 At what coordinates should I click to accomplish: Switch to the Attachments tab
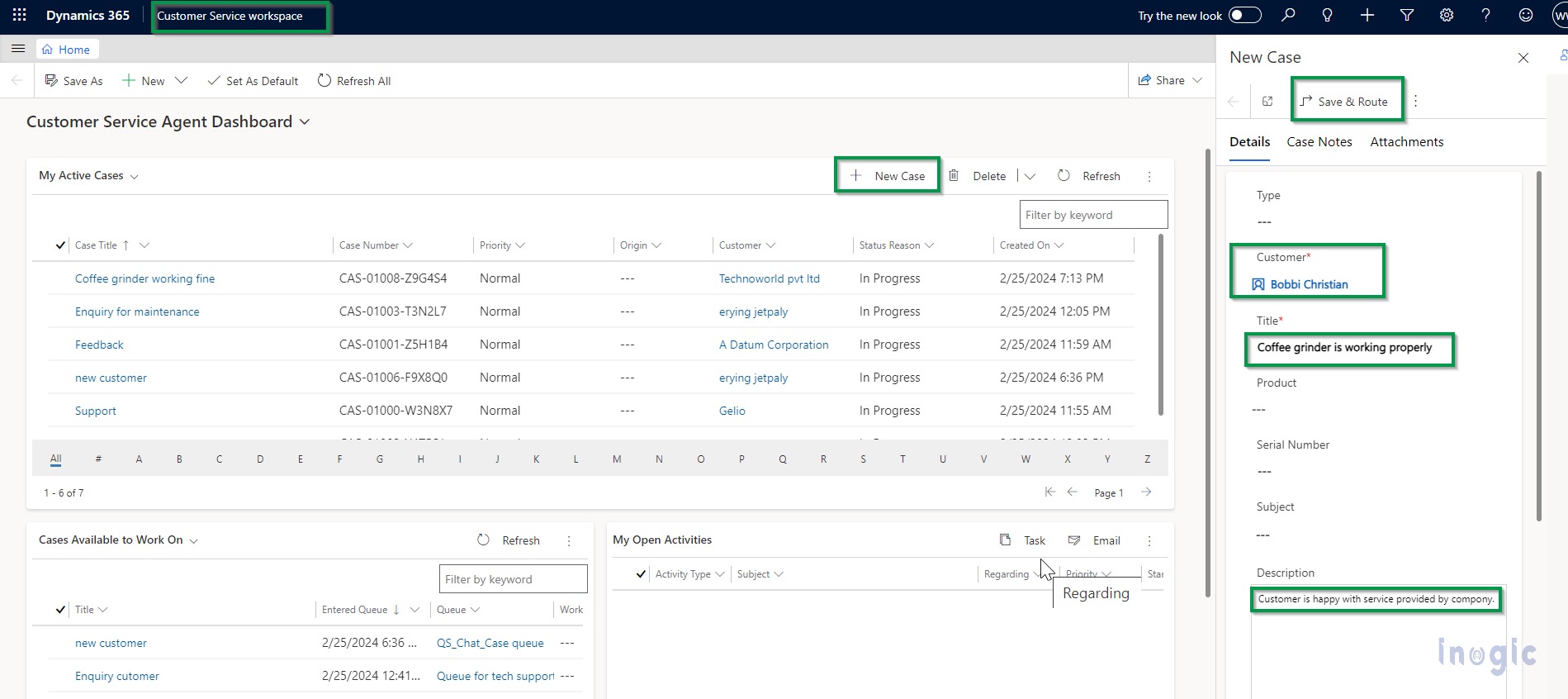click(x=1407, y=141)
